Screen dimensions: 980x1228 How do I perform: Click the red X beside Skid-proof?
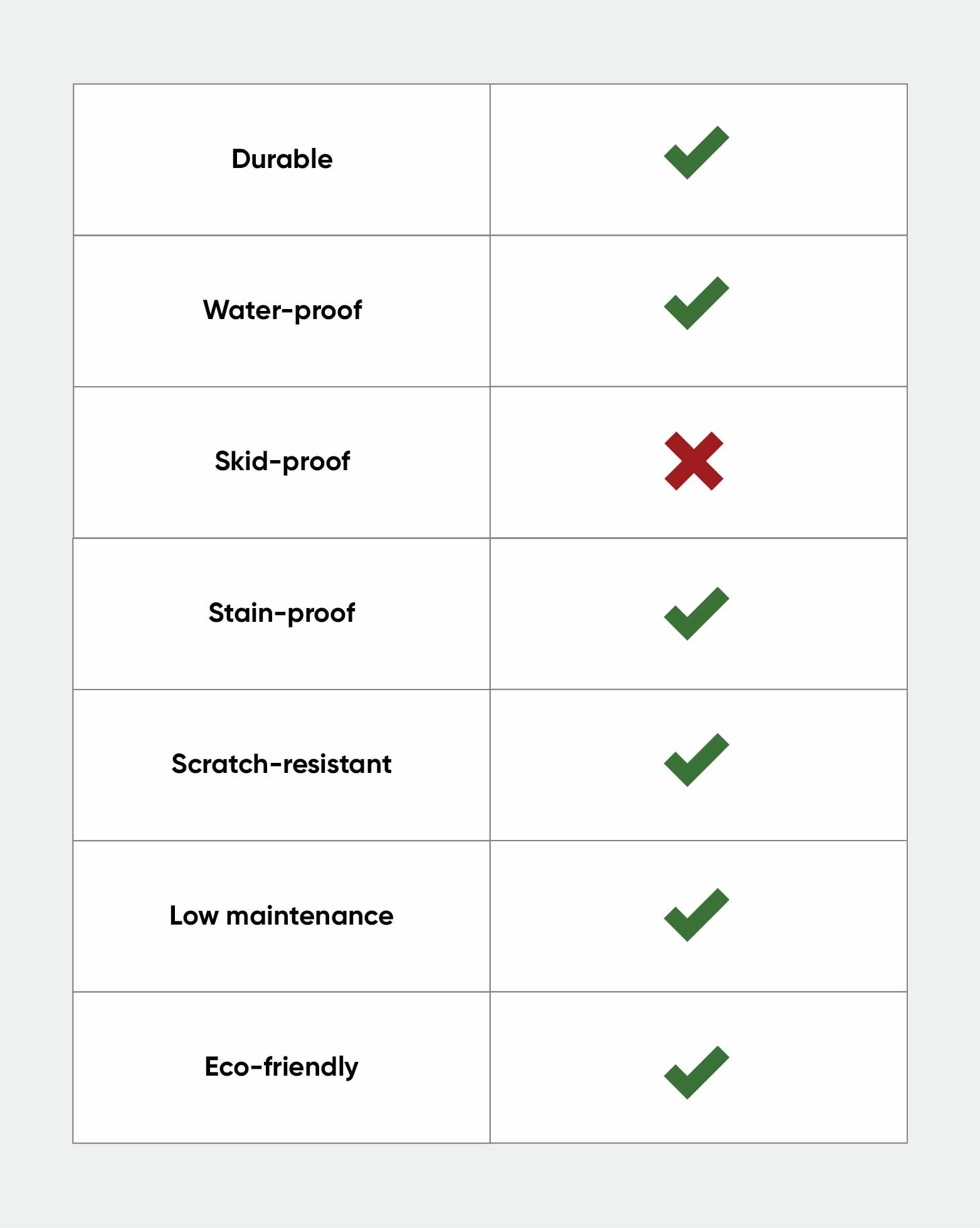[x=694, y=461]
